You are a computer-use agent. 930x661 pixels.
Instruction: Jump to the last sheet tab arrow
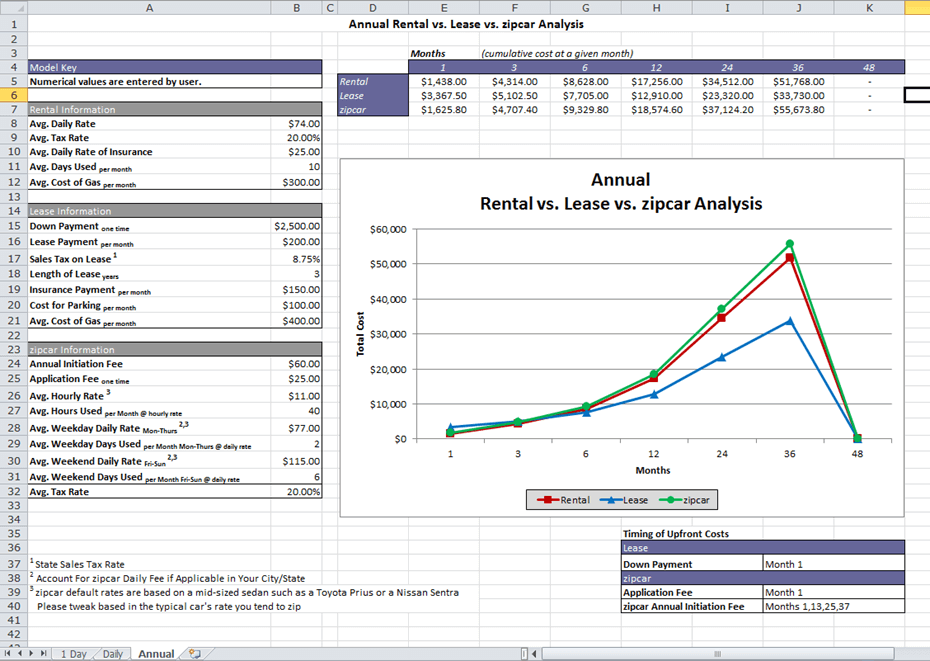pyautogui.click(x=43, y=654)
